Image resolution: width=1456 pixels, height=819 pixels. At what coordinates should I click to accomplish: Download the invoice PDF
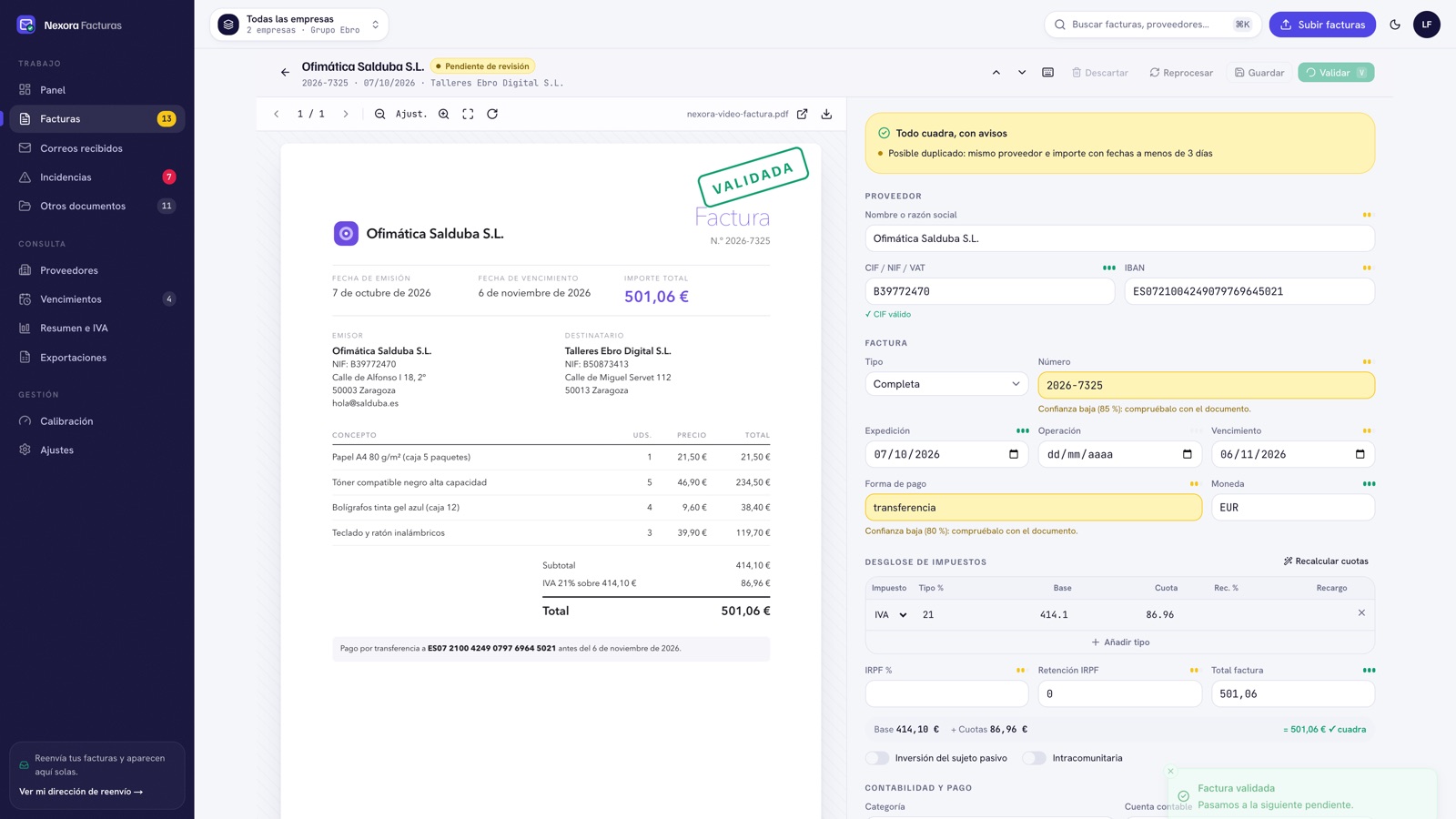point(826,114)
